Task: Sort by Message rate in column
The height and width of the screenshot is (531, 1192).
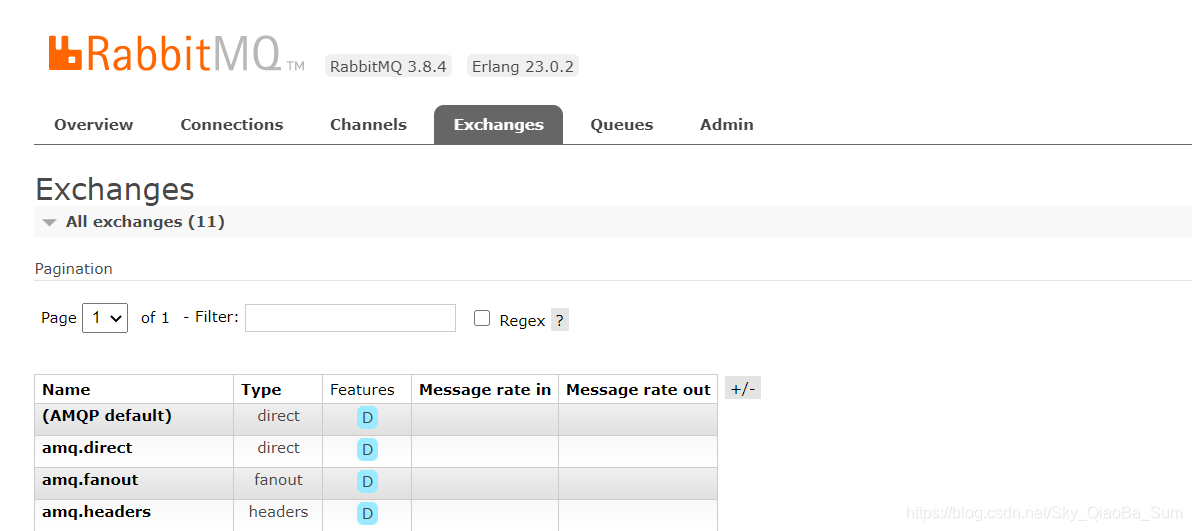Action: [485, 390]
